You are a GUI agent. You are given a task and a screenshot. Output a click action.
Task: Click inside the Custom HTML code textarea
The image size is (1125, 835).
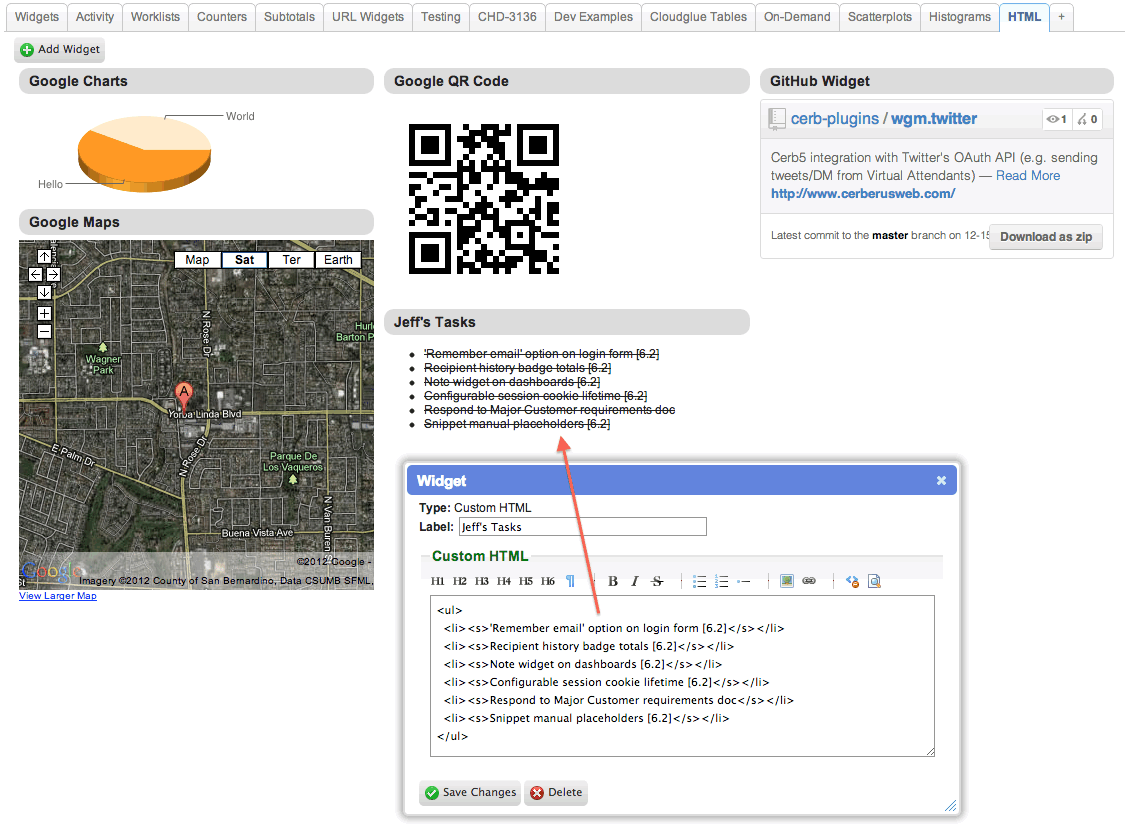click(682, 676)
